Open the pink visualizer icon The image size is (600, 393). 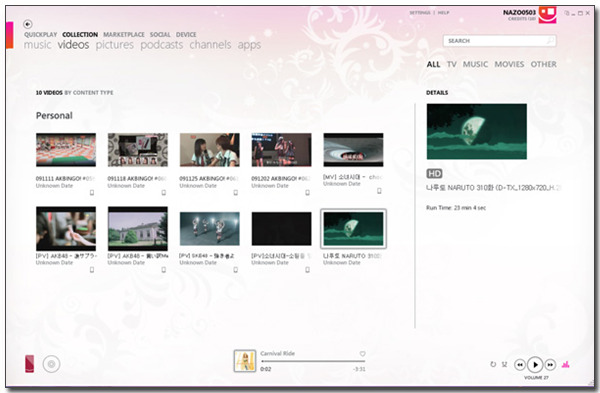coord(565,364)
